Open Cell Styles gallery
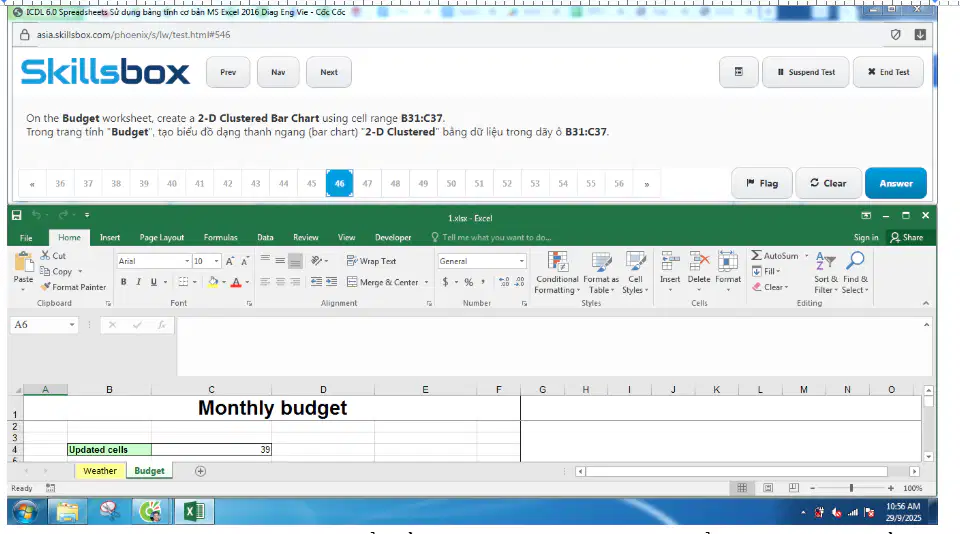 click(636, 273)
